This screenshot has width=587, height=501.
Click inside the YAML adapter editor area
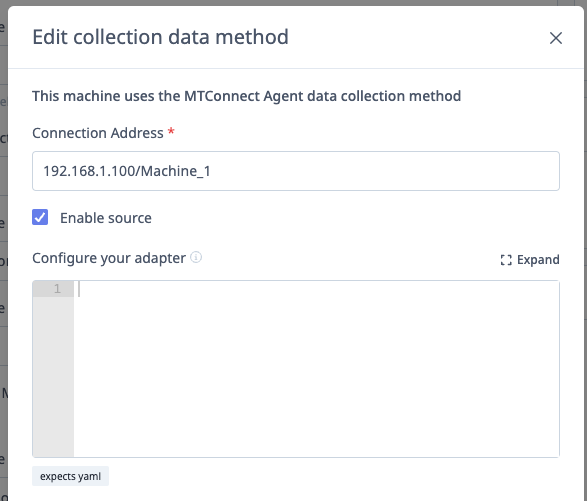pos(316,369)
